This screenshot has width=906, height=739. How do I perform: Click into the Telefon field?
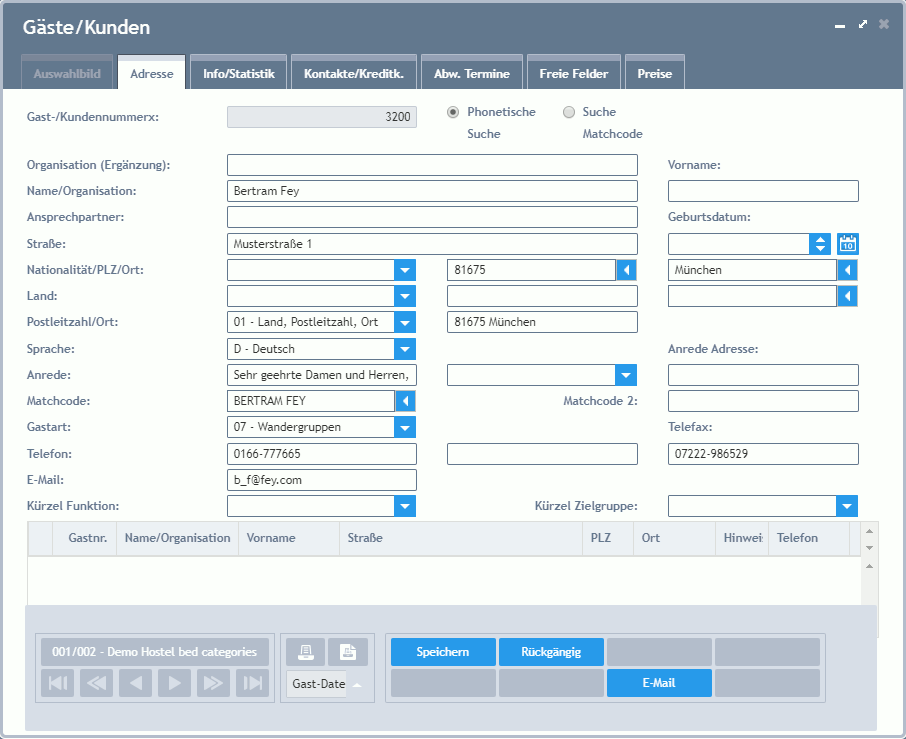[x=322, y=454]
